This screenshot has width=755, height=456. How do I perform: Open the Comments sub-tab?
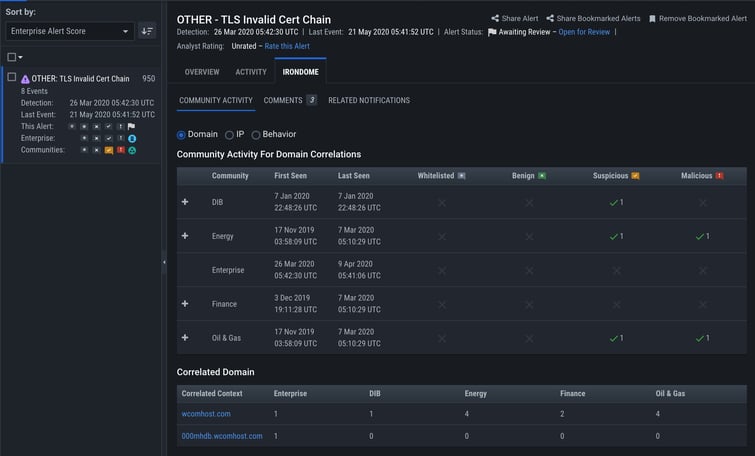click(x=283, y=100)
